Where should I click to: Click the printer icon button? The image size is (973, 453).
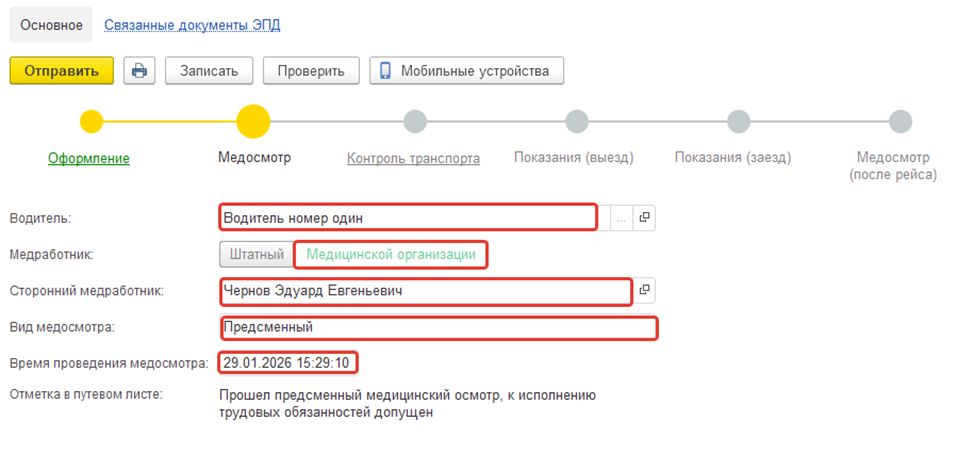click(x=139, y=71)
